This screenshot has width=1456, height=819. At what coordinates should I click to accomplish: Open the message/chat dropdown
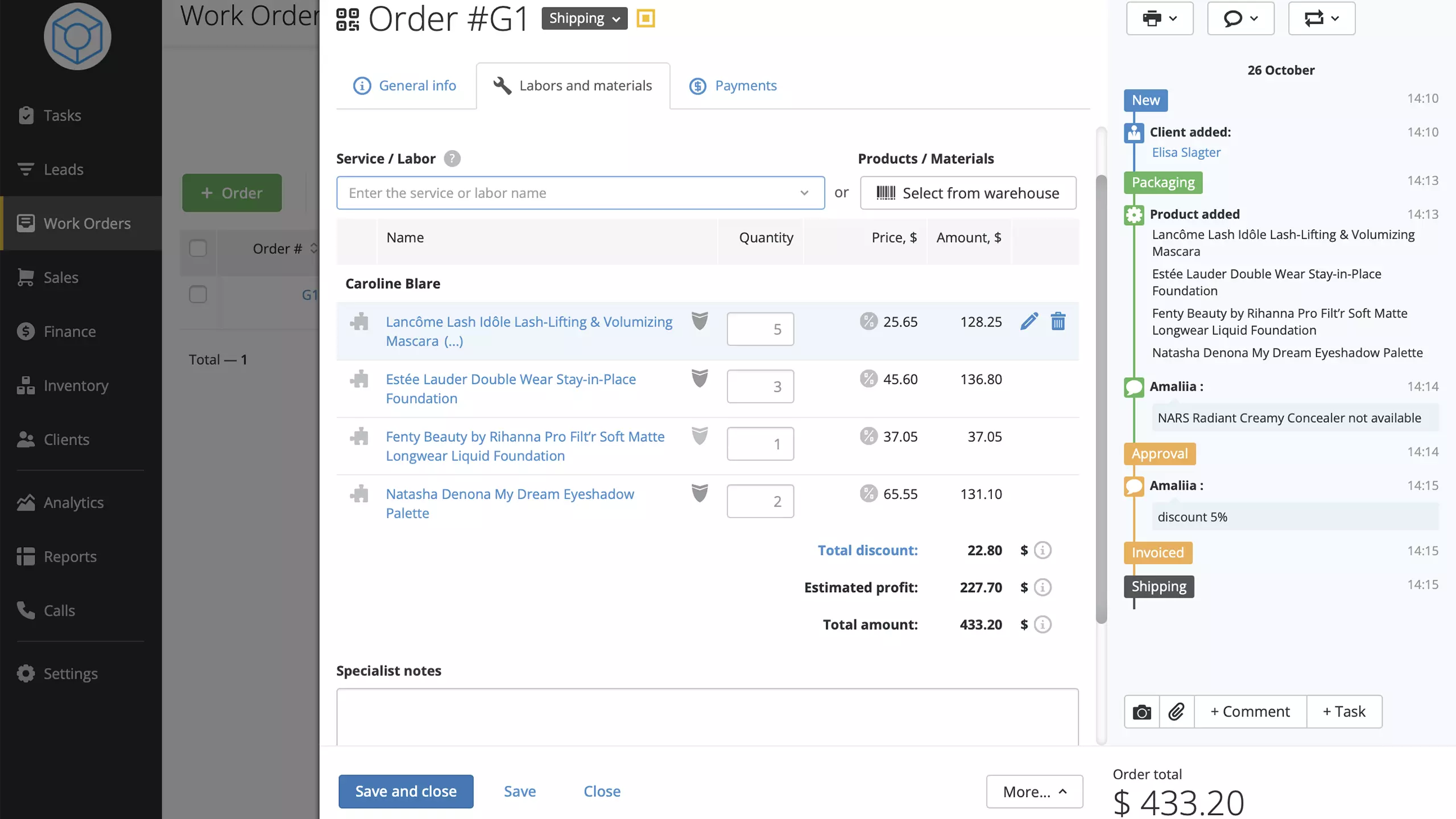(1240, 18)
